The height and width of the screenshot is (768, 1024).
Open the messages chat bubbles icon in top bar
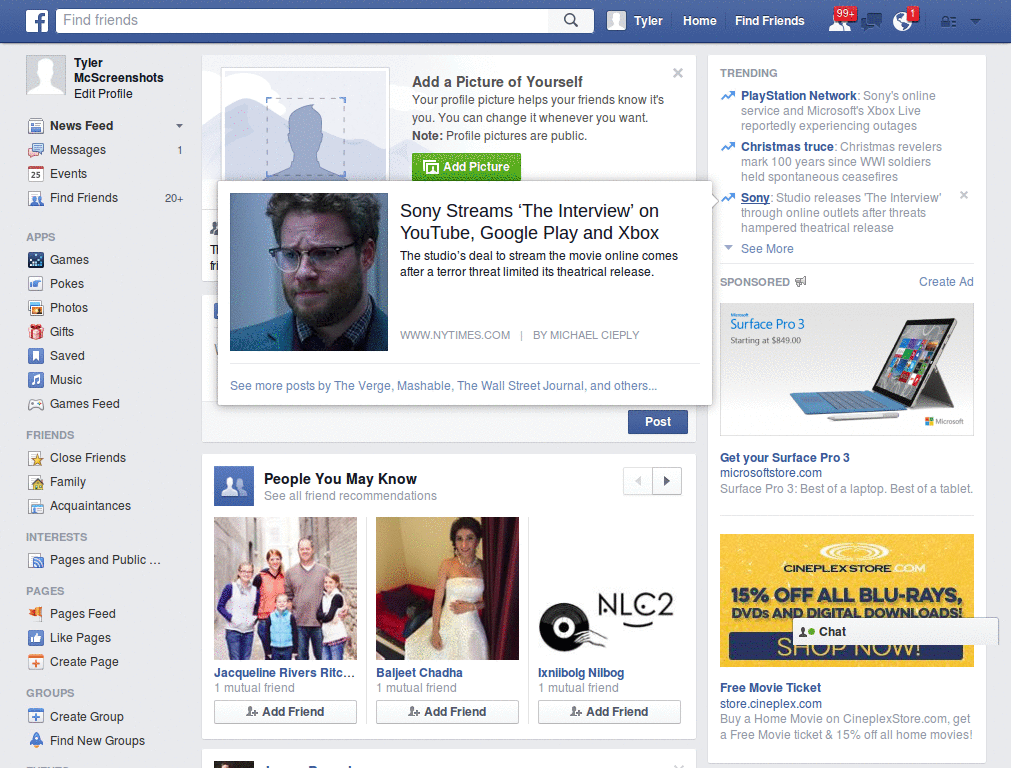[871, 22]
